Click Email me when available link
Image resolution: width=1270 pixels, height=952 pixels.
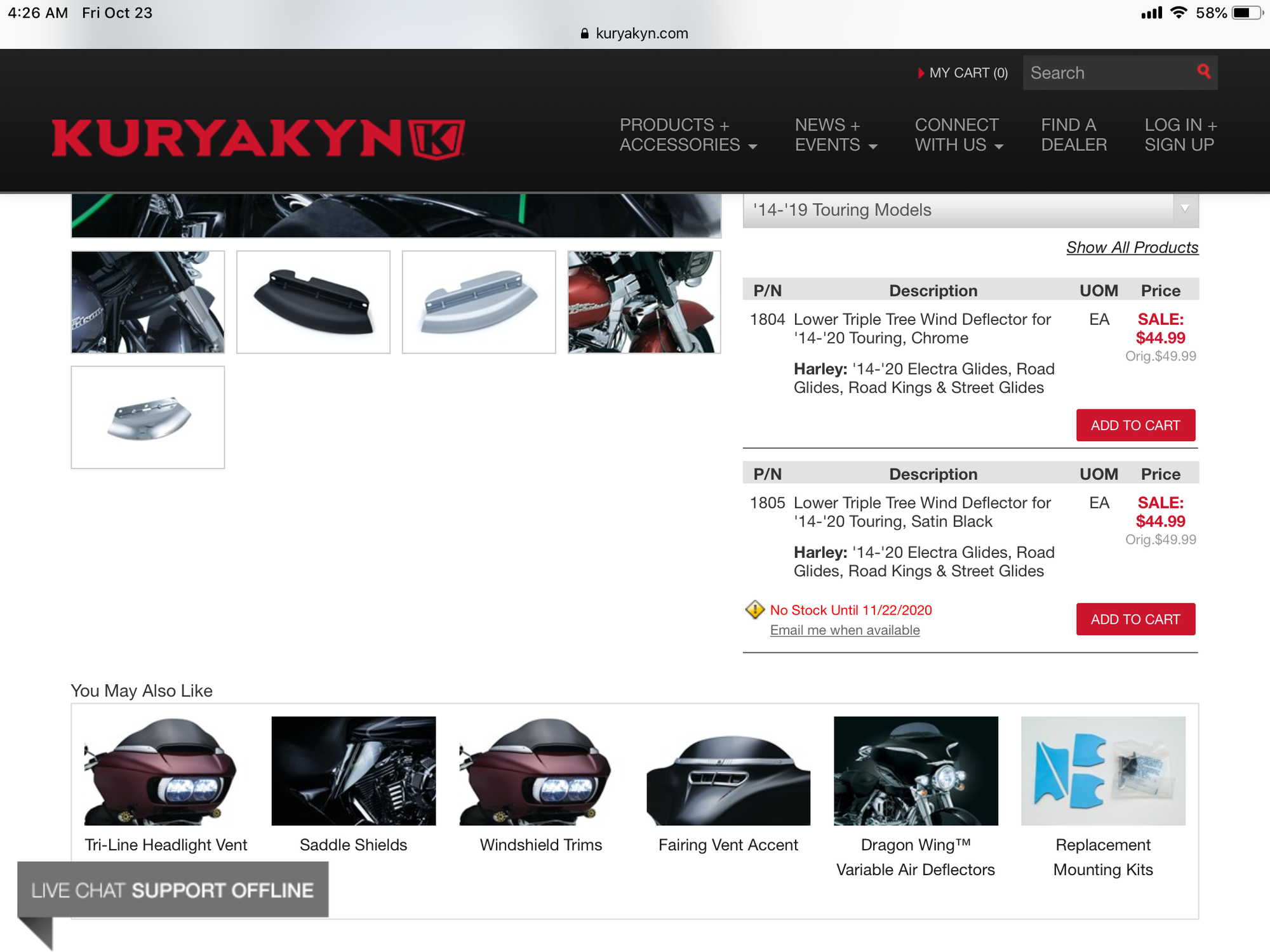845,630
